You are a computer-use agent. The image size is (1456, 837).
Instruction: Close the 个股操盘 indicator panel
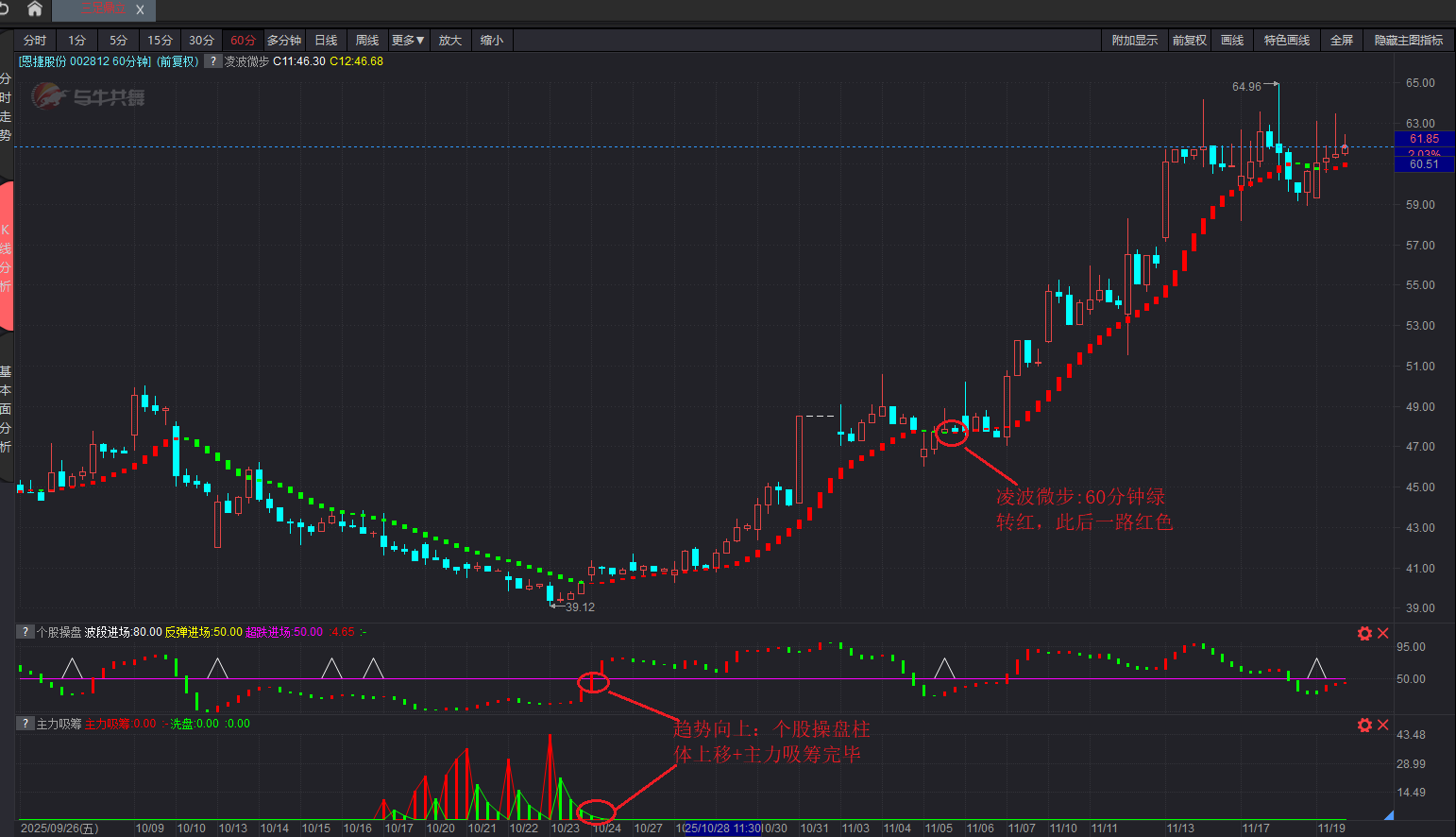1383,633
